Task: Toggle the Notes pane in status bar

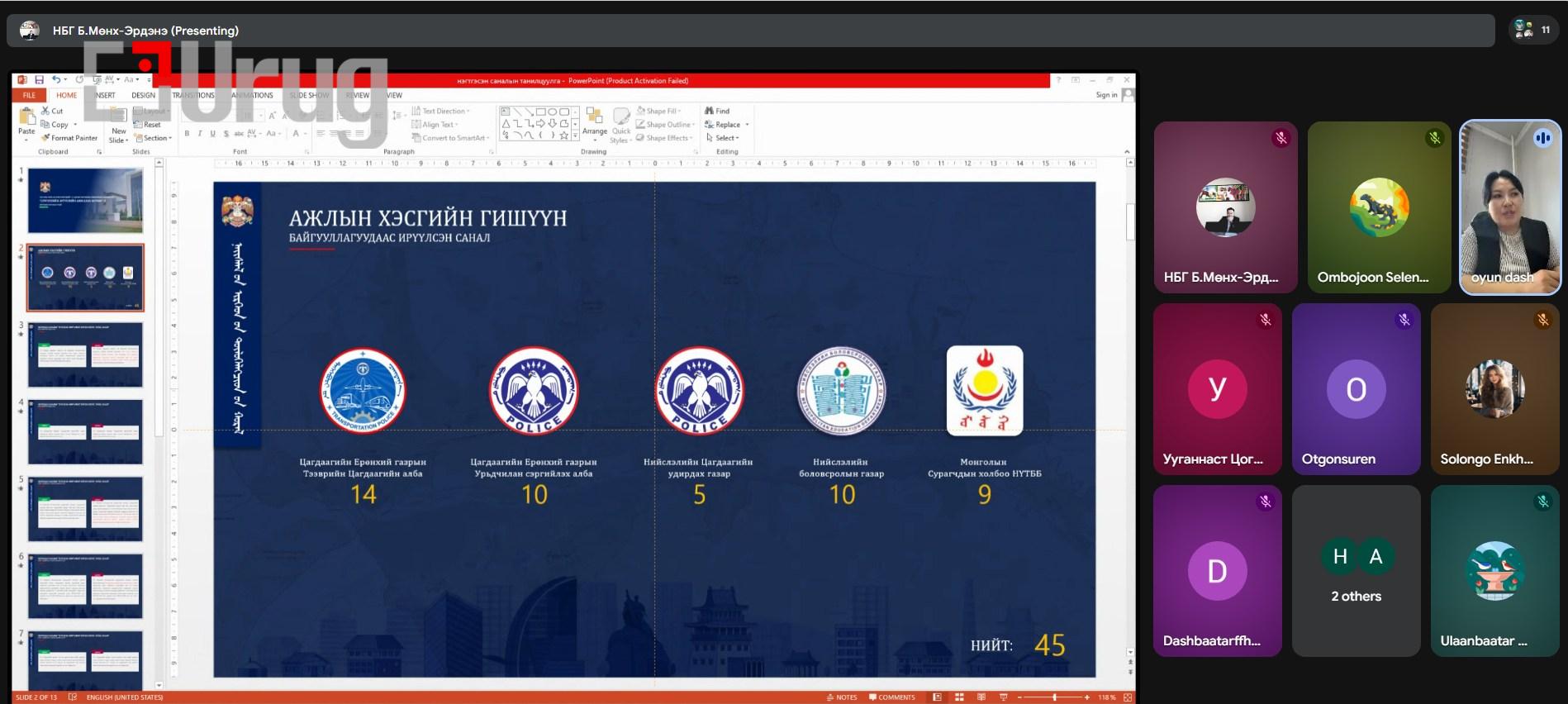Action: pyautogui.click(x=842, y=697)
